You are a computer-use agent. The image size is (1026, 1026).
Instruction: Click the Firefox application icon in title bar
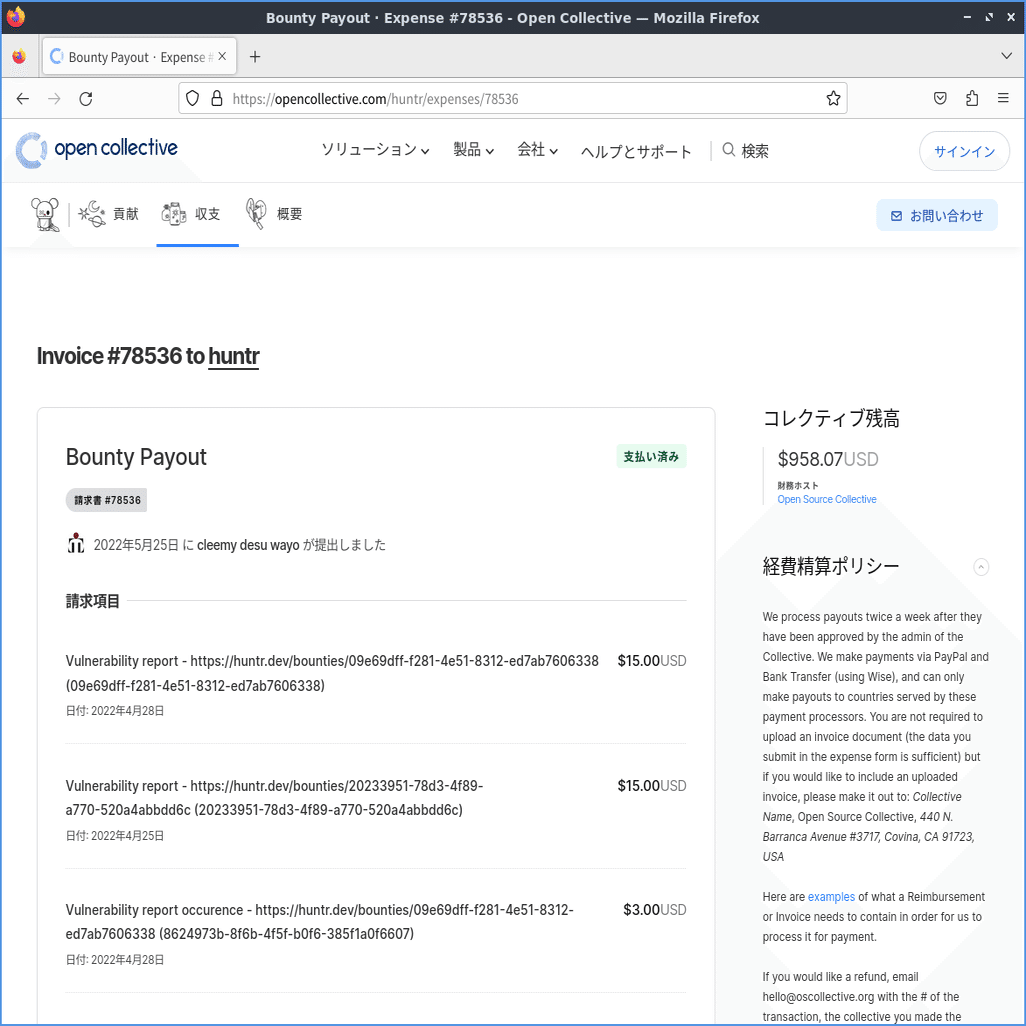16,17
